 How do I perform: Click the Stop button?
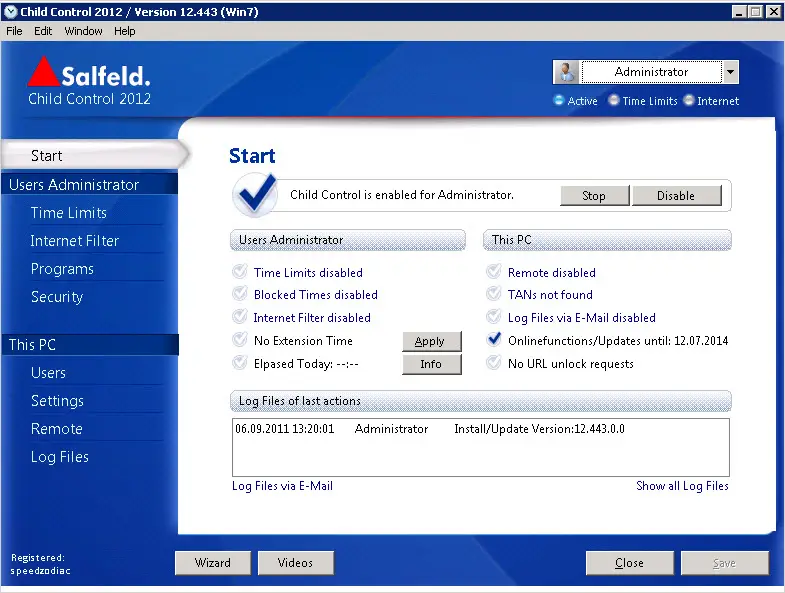[x=594, y=195]
